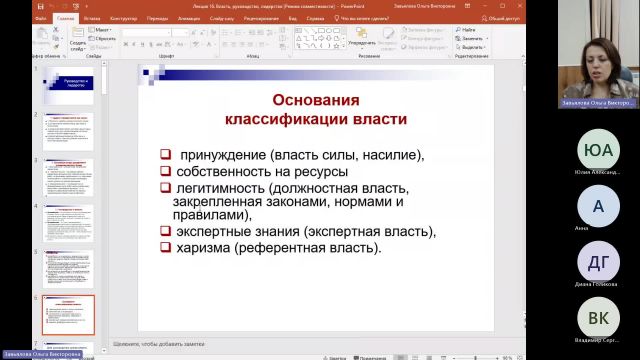Viewport: 640px width, 360px height.
Task: Click the ribbon display options icon
Action: [x=467, y=6]
